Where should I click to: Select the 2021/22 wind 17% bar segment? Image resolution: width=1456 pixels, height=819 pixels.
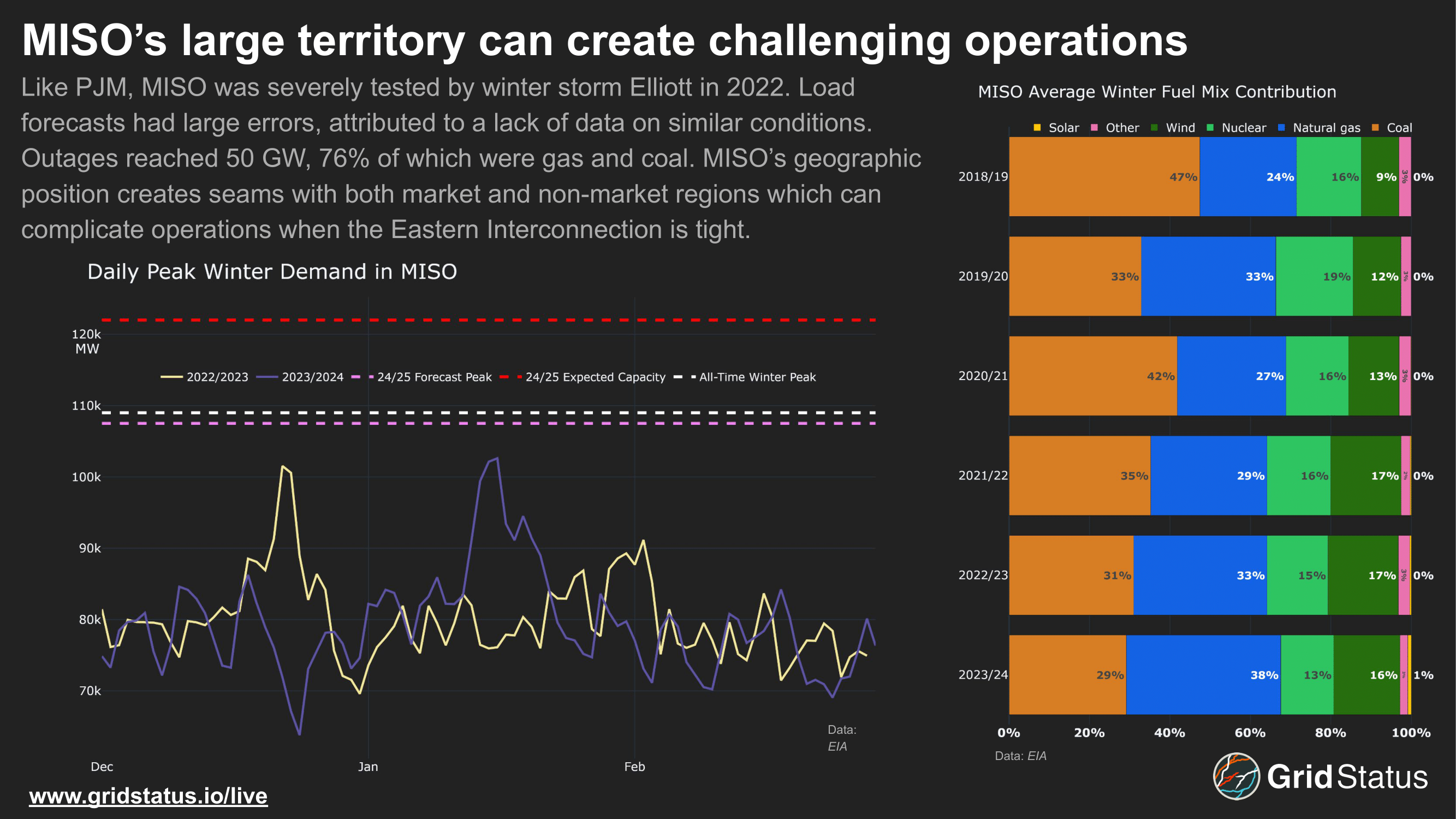(1365, 476)
